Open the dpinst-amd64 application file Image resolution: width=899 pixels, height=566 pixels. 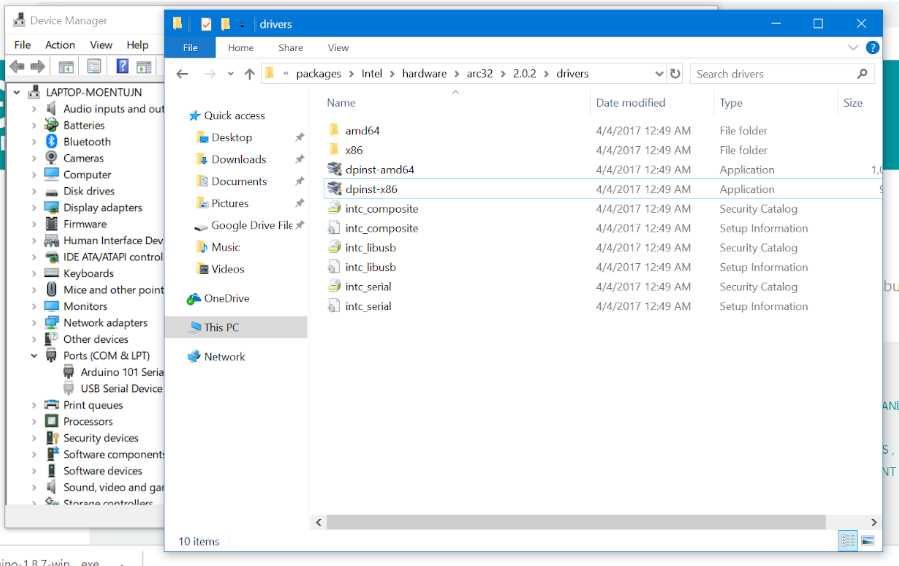tap(379, 170)
